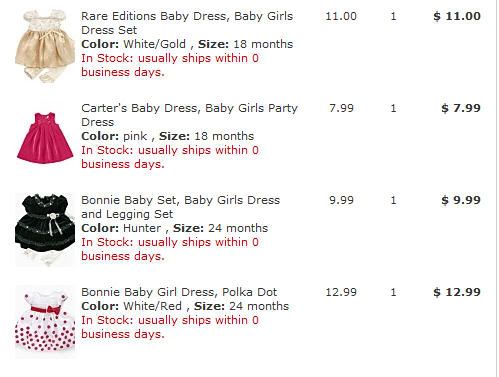Open the pink Carter's party dress thumbnail
The height and width of the screenshot is (377, 499).
45,138
